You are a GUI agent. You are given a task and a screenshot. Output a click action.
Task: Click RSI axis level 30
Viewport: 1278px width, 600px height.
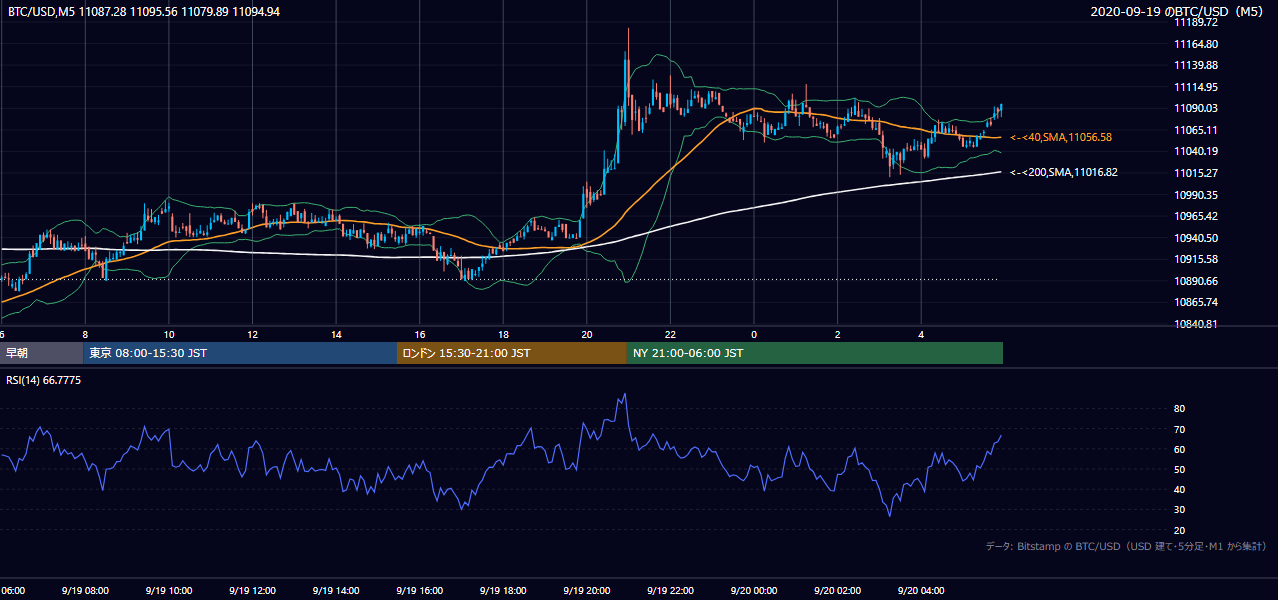1180,509
